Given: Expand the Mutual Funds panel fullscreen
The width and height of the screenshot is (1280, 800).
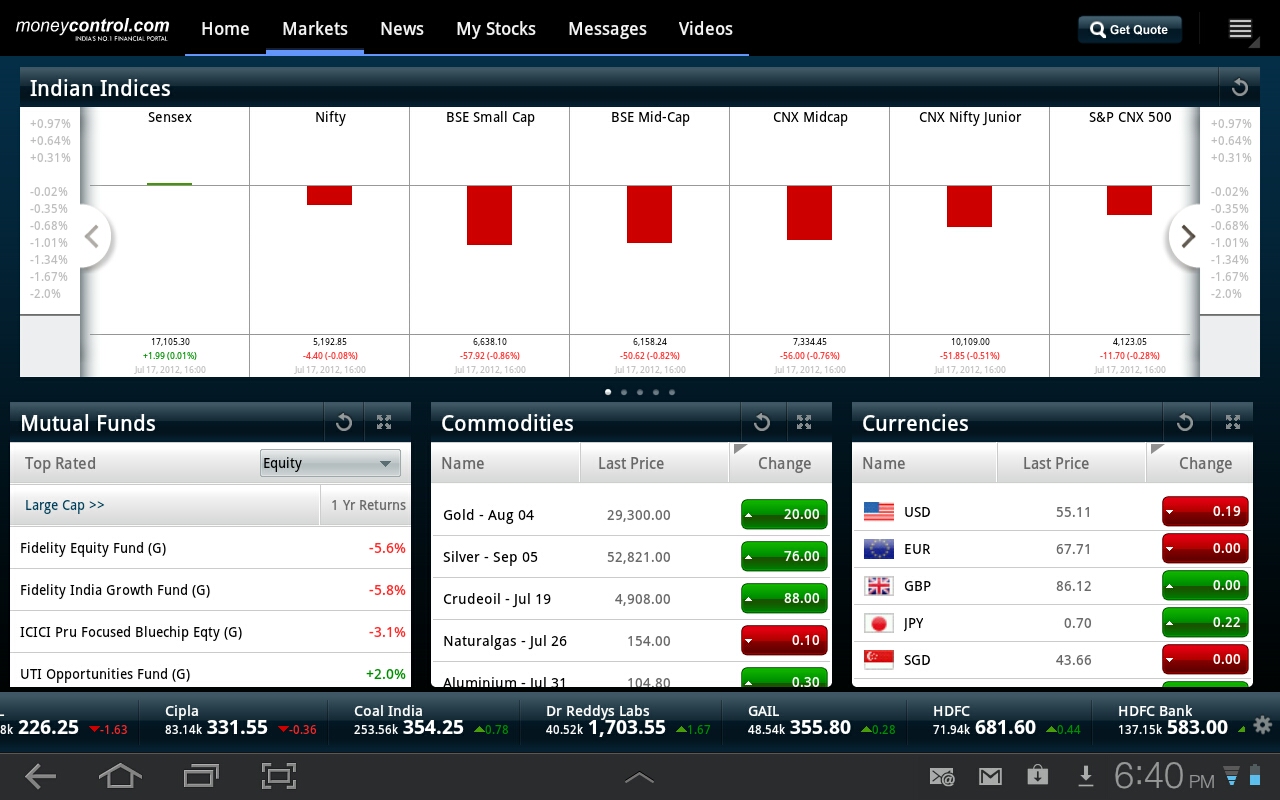Looking at the screenshot, I should tap(384, 423).
